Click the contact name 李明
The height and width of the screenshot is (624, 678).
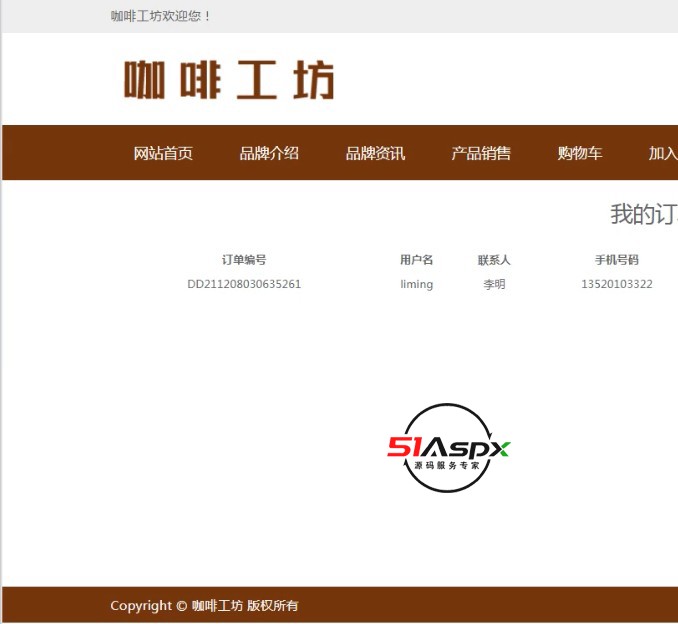click(494, 284)
